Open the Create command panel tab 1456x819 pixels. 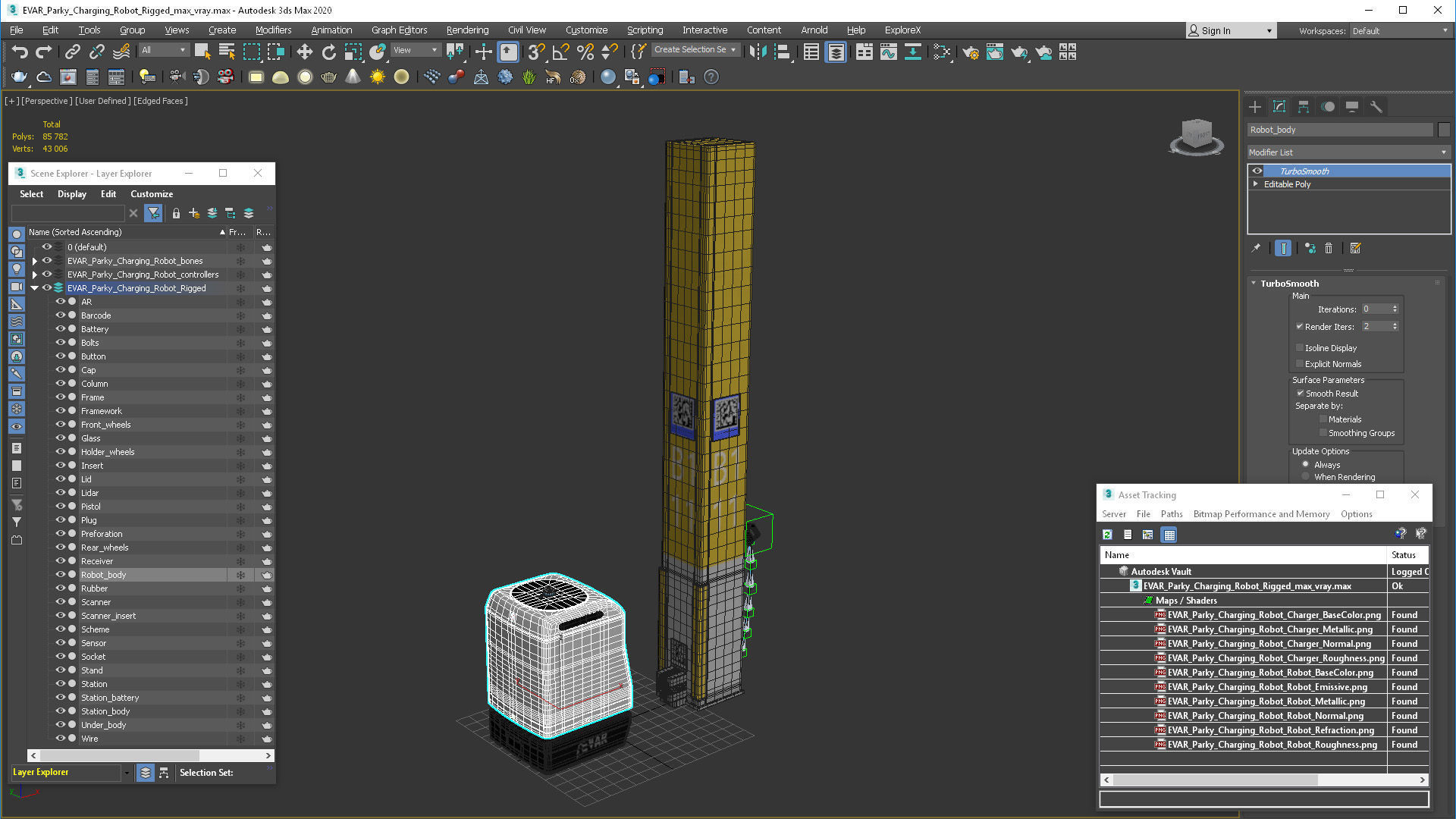[x=1255, y=107]
